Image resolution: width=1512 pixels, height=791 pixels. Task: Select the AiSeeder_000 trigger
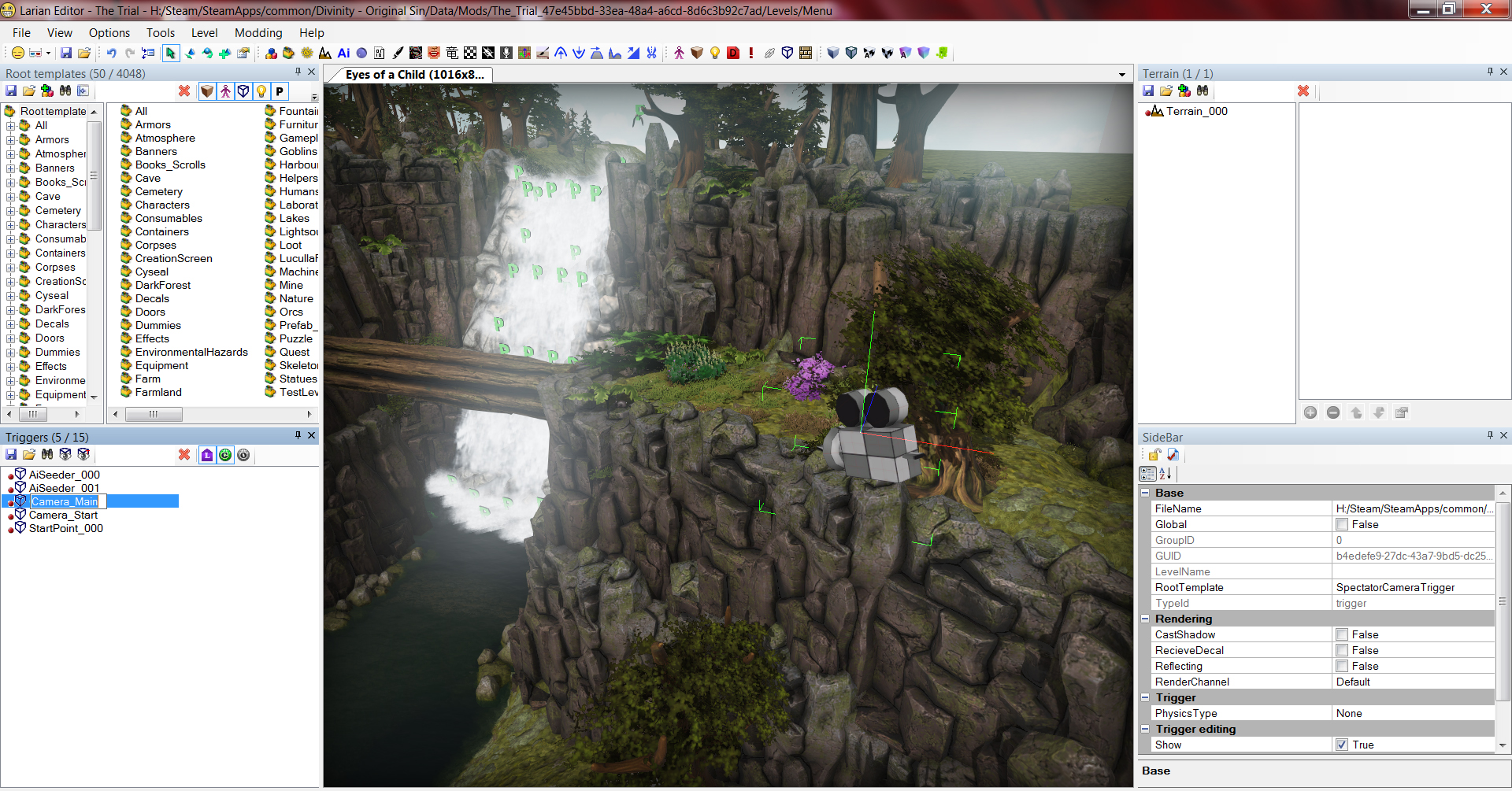pyautogui.click(x=65, y=475)
